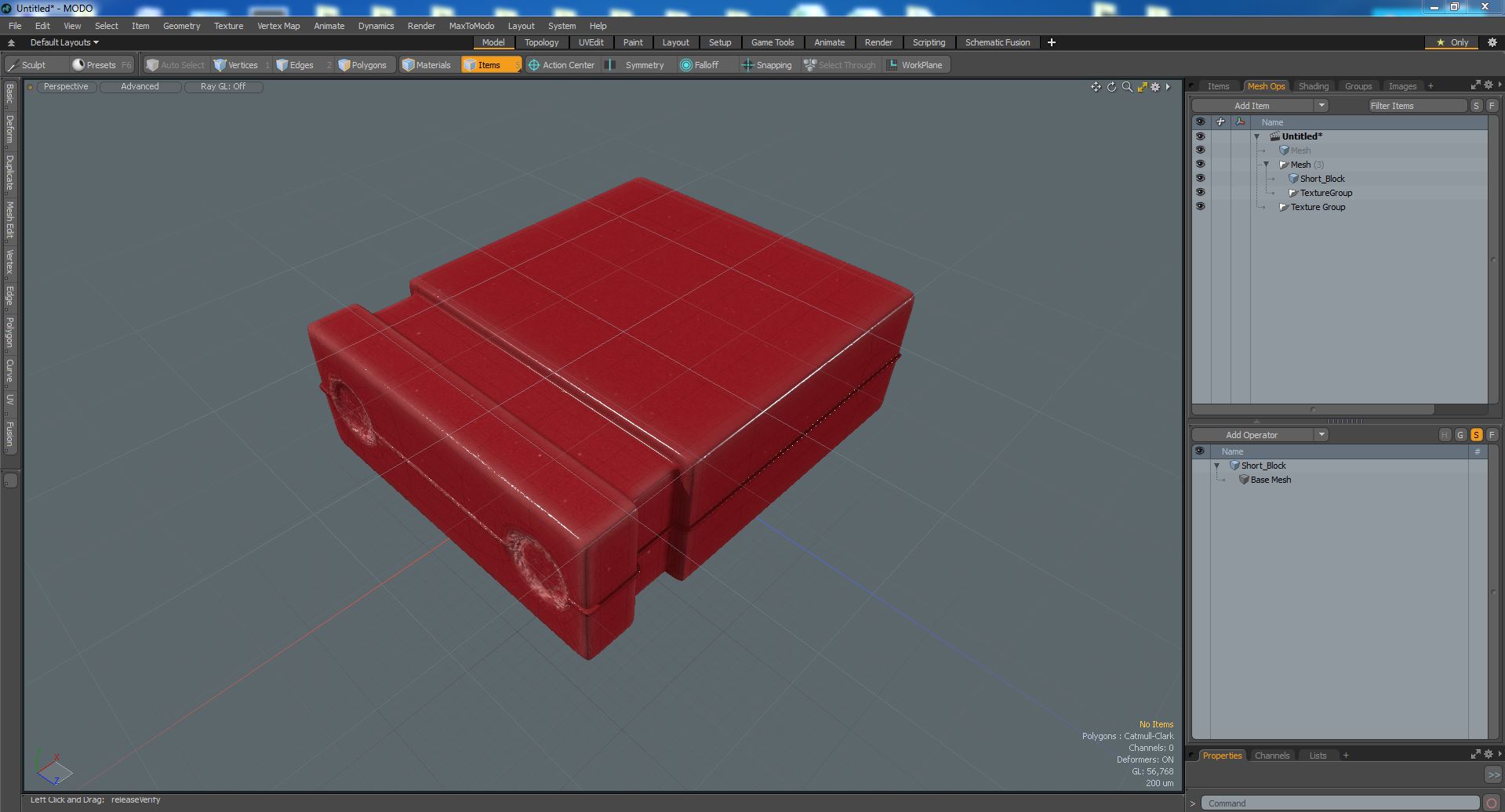Switch to the Shading panel tab
This screenshot has width=1505, height=812.
(1313, 86)
